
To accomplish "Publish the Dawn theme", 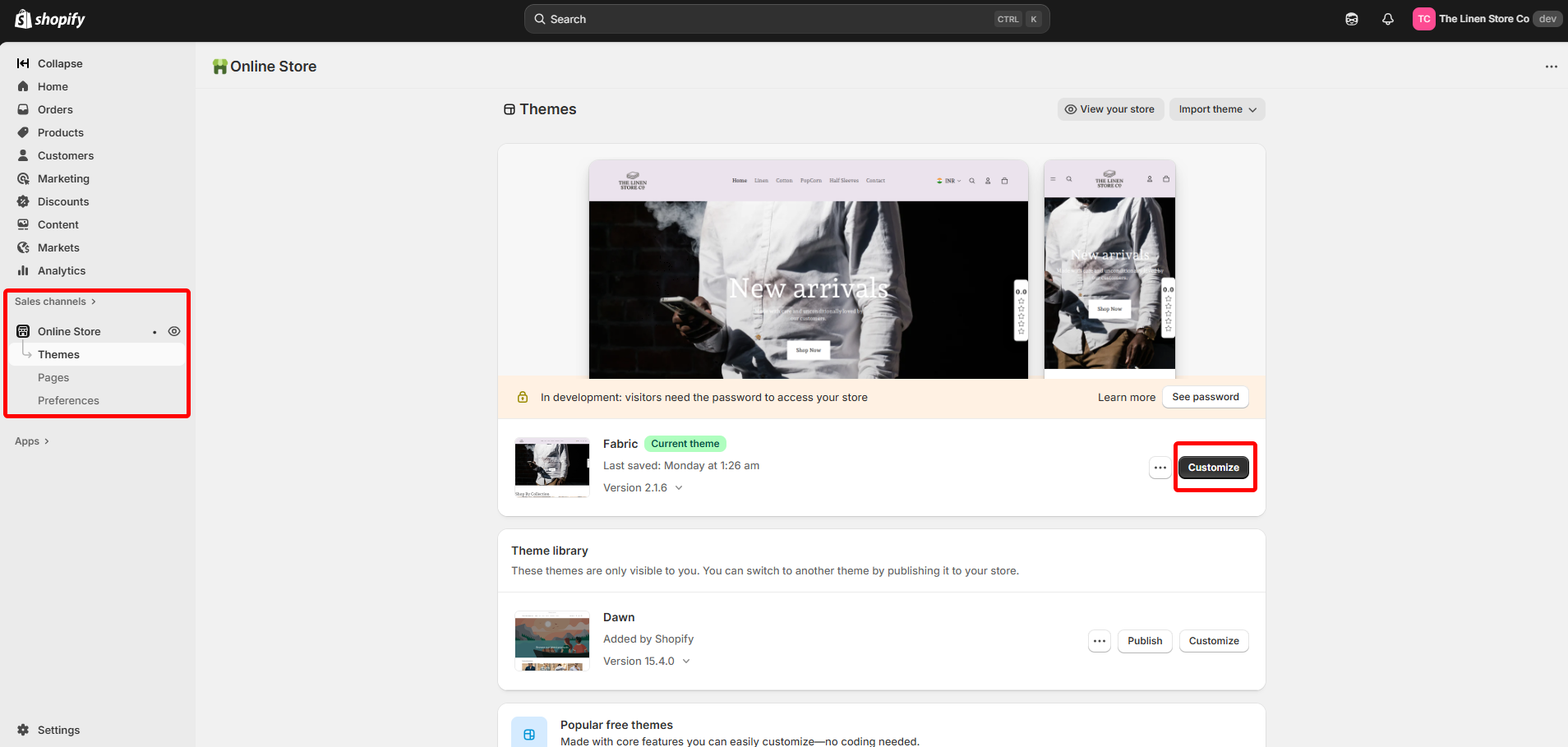I will coord(1144,641).
